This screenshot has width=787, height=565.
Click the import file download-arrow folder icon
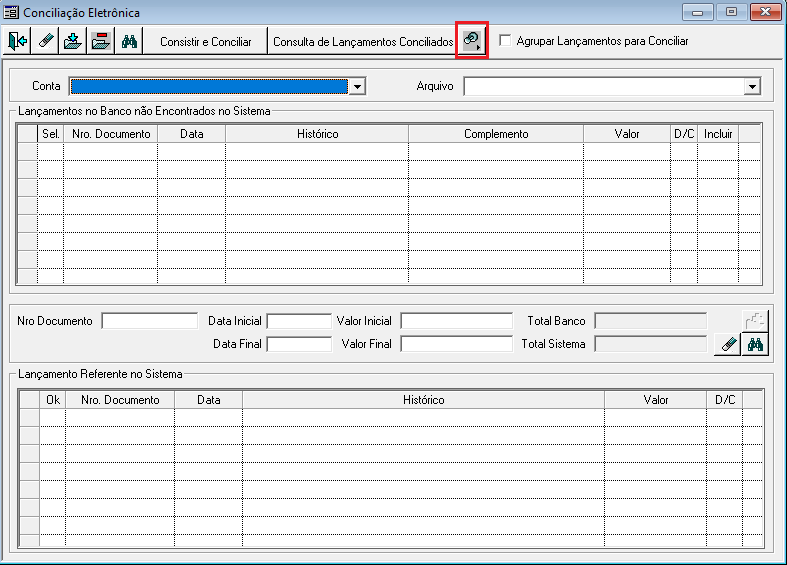(x=73, y=41)
